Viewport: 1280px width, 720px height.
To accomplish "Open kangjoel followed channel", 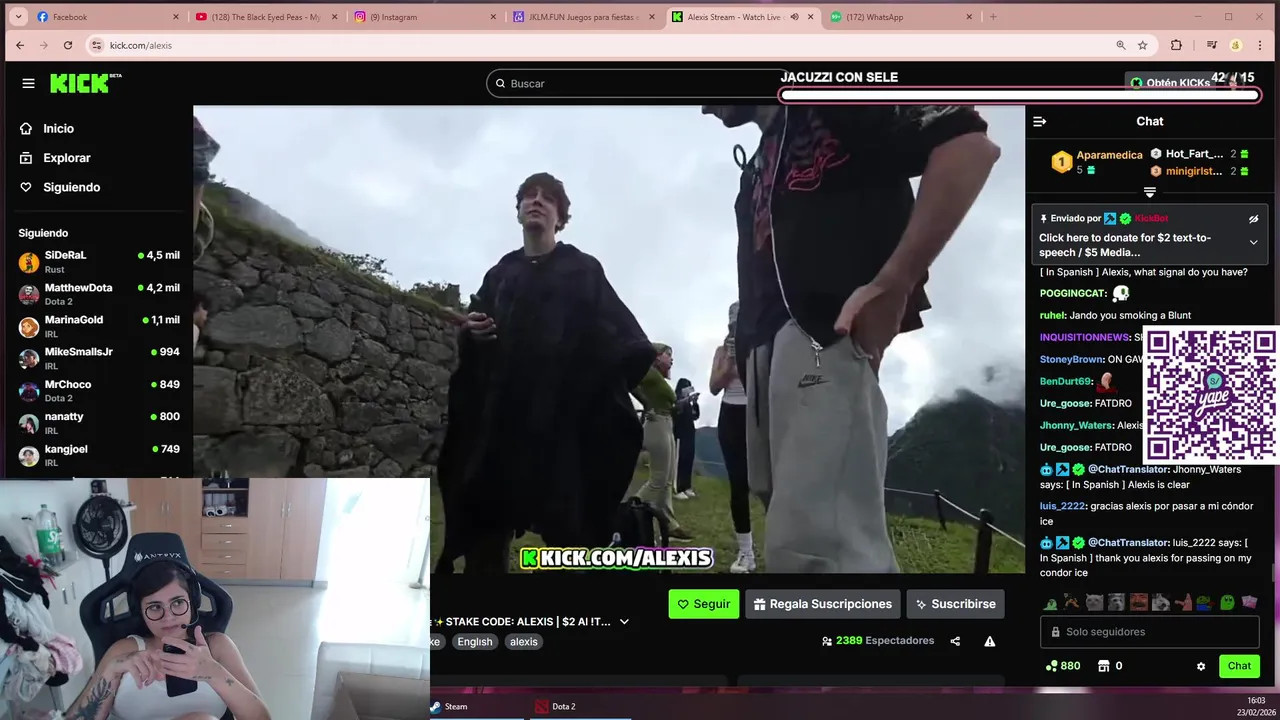I will 98,455.
